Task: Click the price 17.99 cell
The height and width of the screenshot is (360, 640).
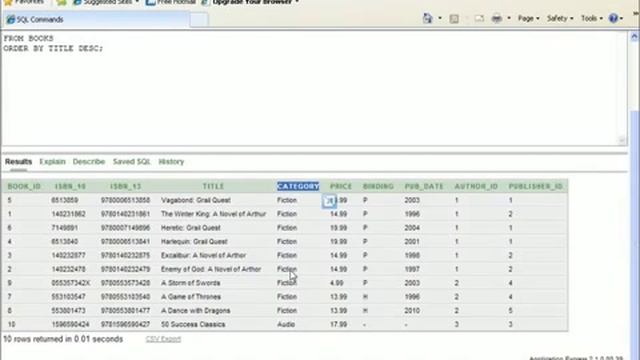Action: pos(338,324)
